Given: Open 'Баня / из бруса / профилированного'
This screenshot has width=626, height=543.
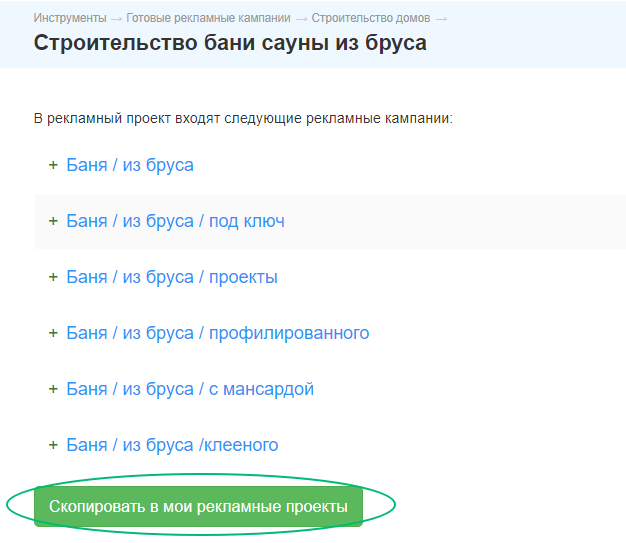Looking at the screenshot, I should [x=218, y=333].
